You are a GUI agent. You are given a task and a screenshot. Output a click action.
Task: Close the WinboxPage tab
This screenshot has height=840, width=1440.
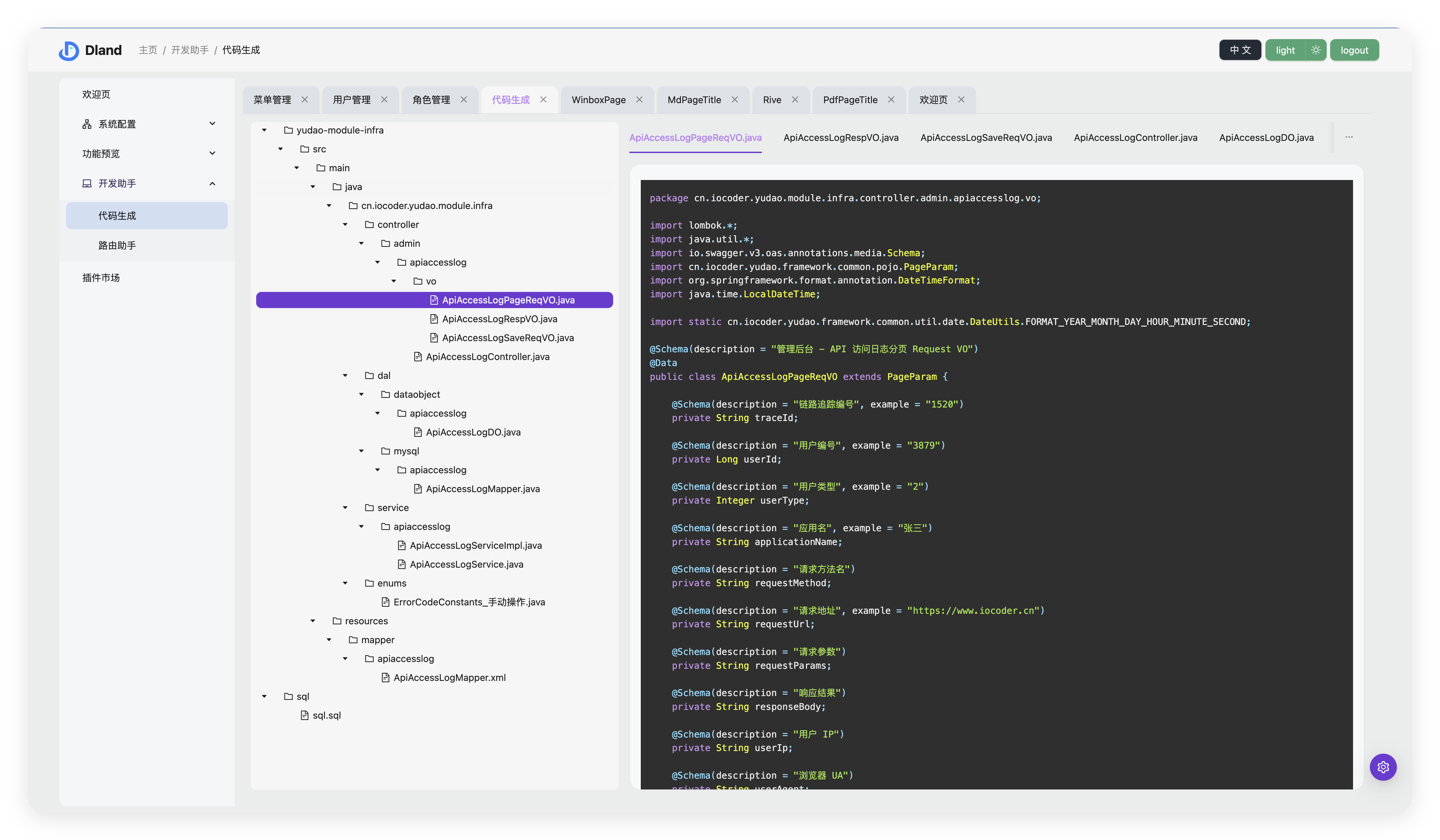click(639, 99)
